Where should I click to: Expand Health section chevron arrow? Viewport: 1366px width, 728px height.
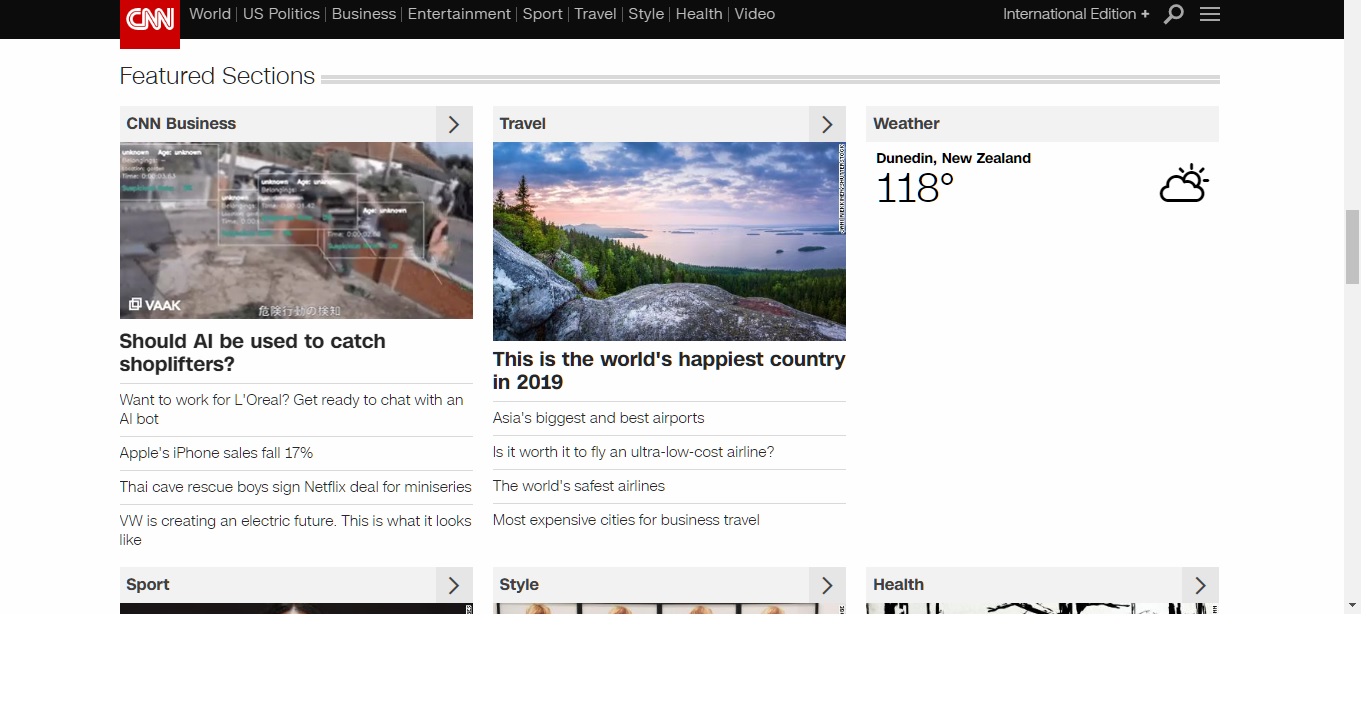[x=1200, y=585]
